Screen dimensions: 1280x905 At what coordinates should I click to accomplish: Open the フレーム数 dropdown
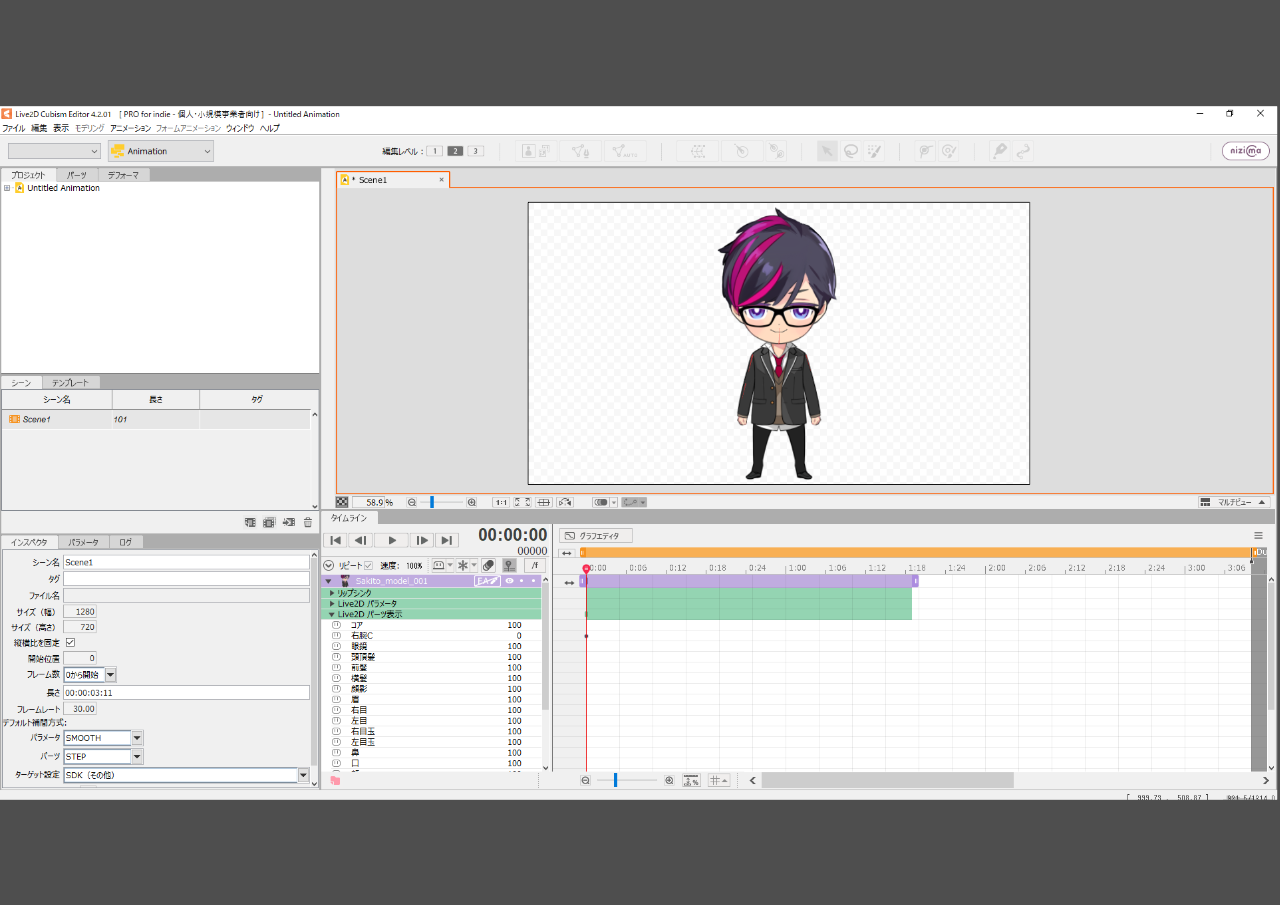coord(111,675)
